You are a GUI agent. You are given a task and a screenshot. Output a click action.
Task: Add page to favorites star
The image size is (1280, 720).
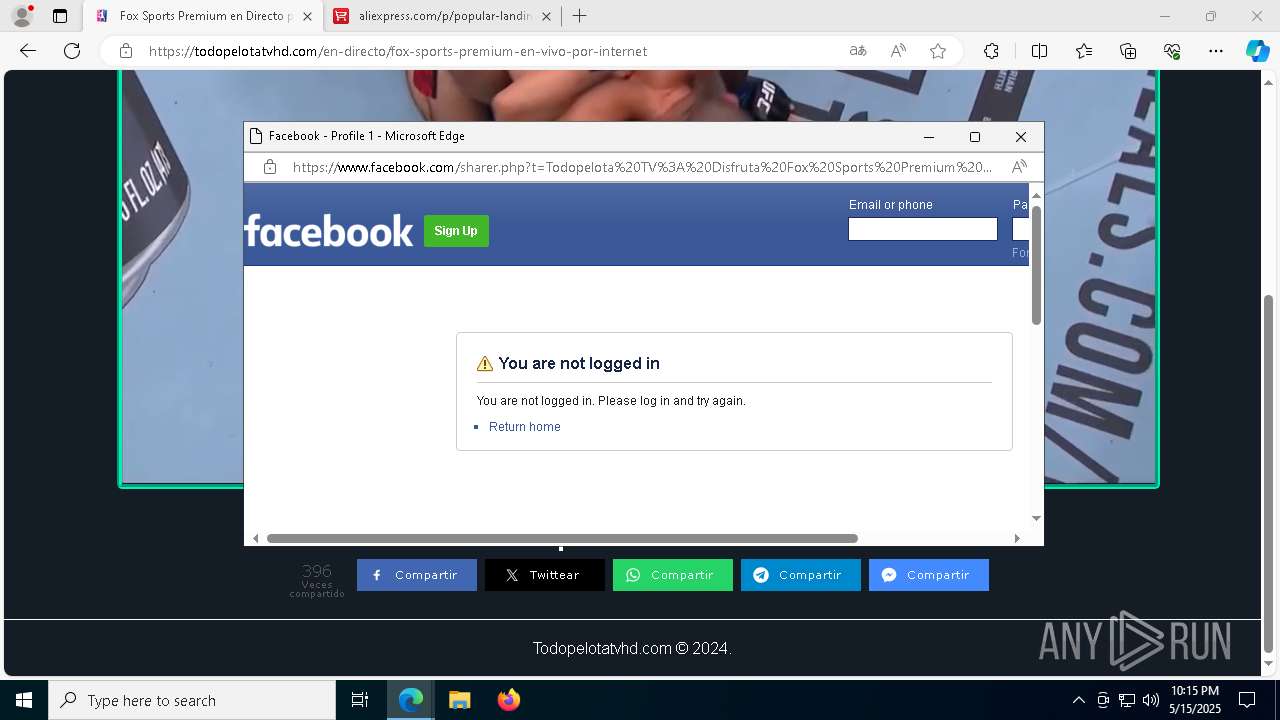point(938,51)
